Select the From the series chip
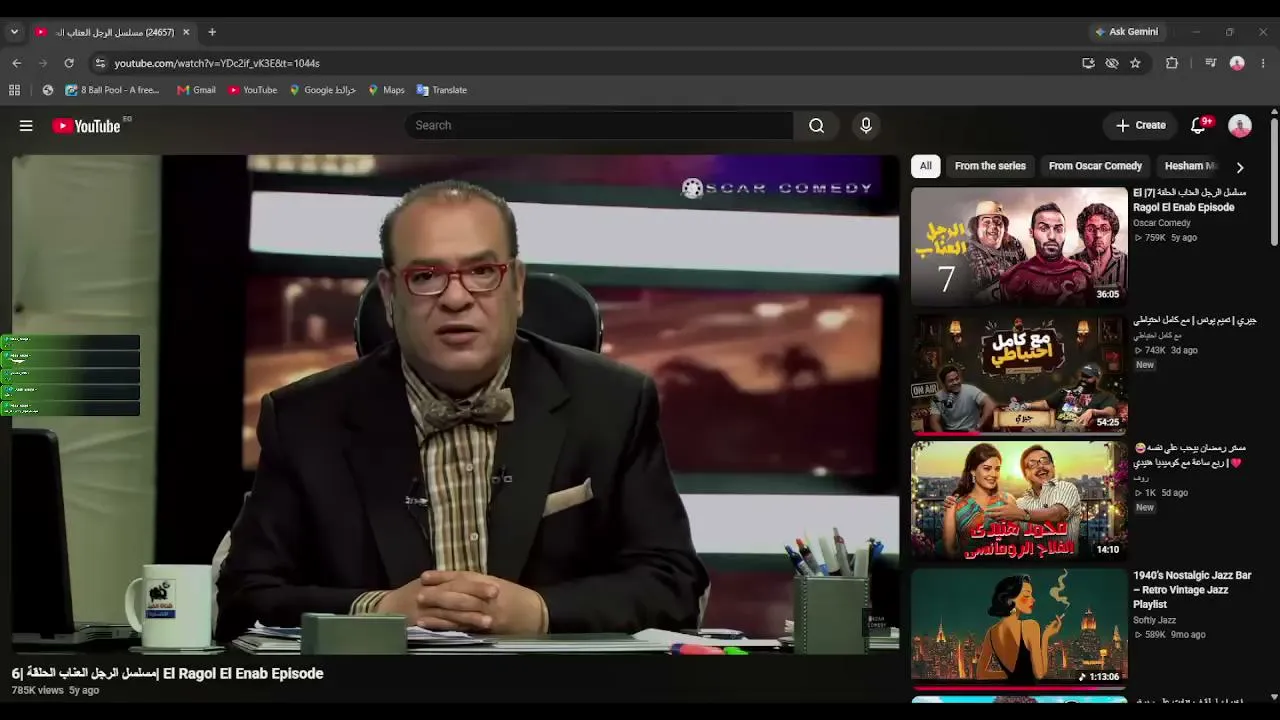The image size is (1280, 720). click(x=990, y=166)
